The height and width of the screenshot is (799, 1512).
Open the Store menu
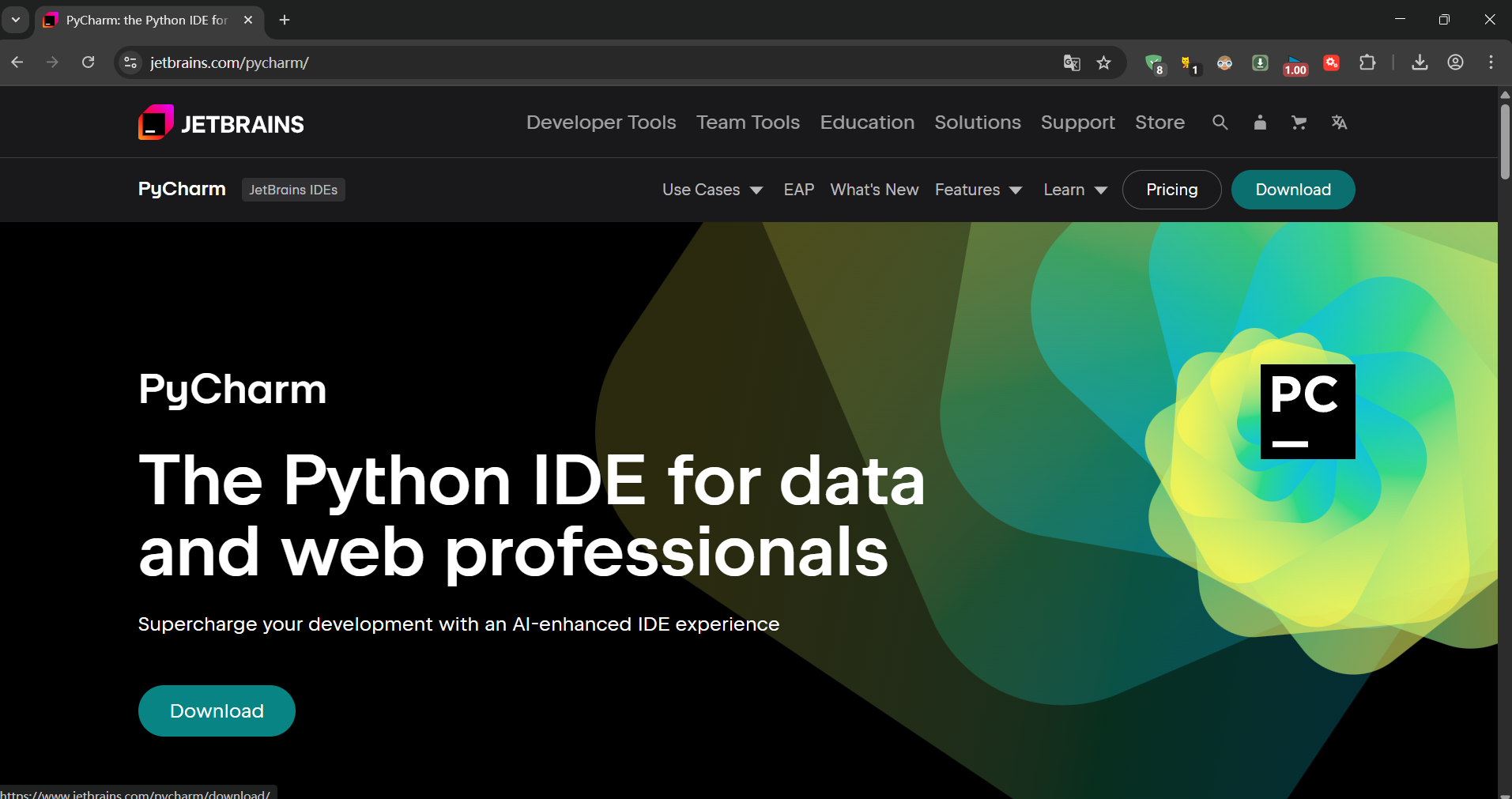(1159, 122)
